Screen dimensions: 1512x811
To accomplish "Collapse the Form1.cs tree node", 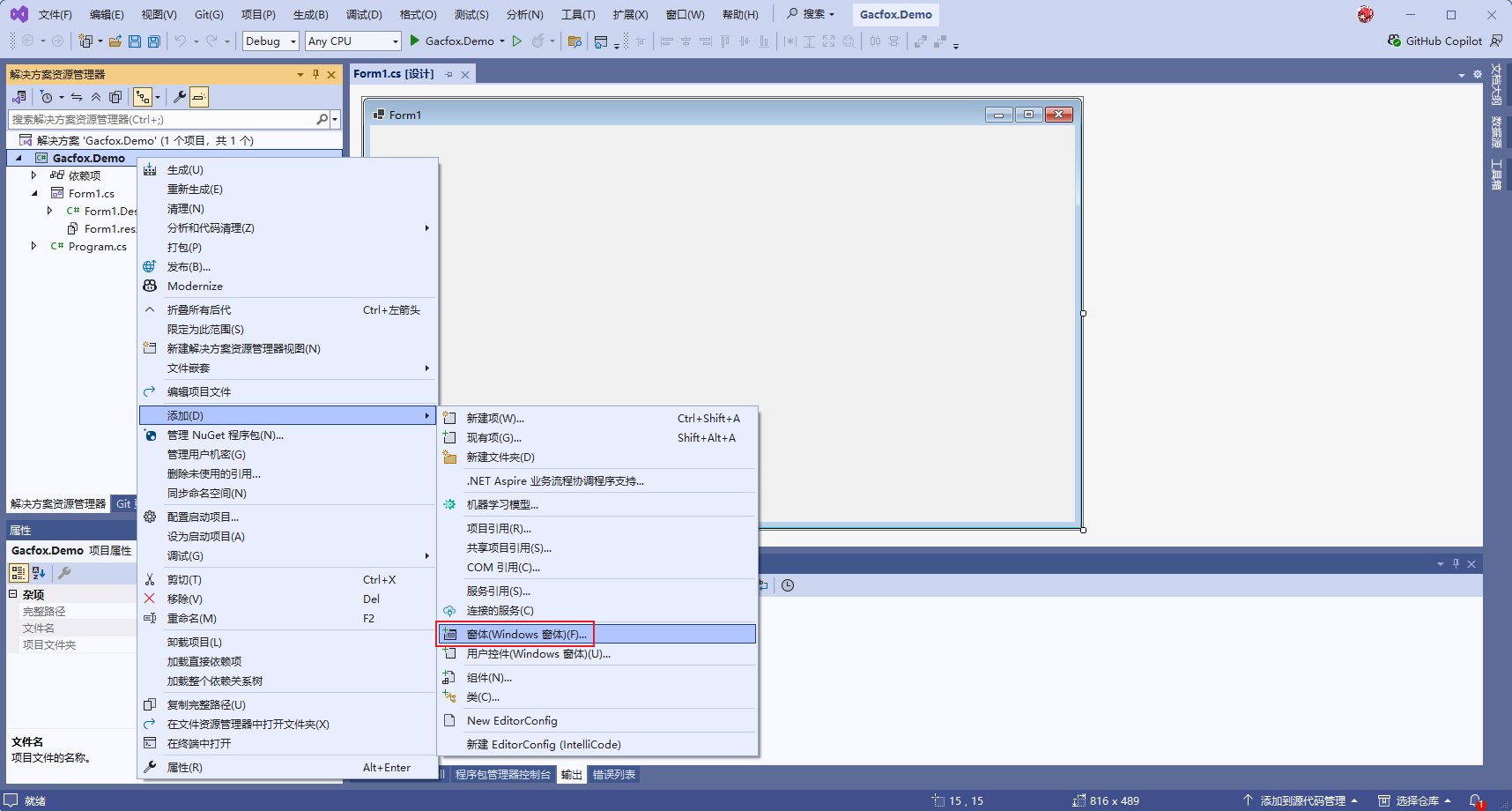I will click(x=34, y=193).
